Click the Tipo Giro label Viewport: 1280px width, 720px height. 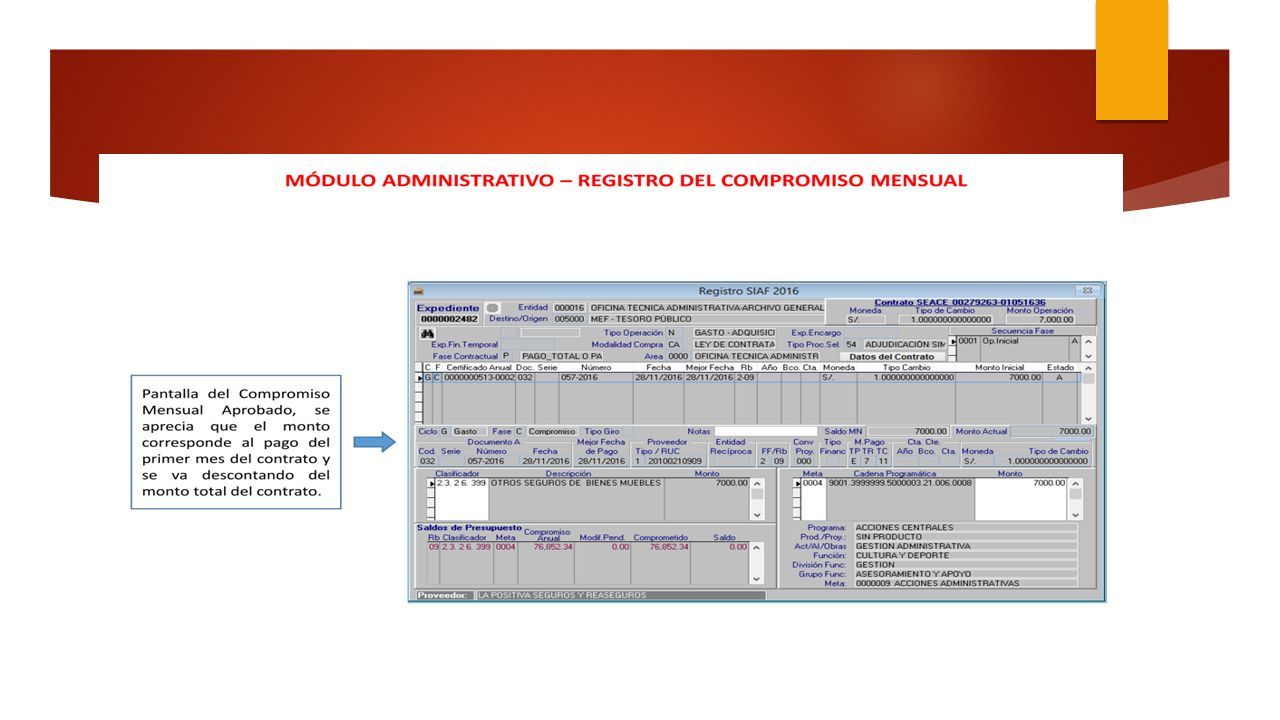602,431
